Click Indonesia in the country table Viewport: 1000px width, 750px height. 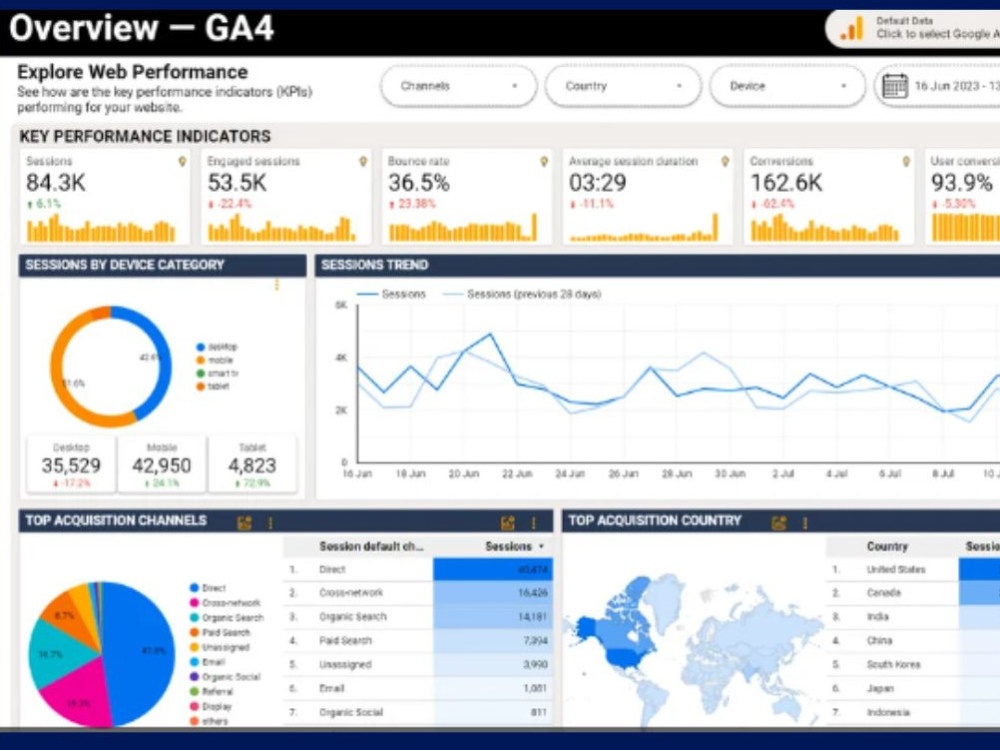click(888, 712)
